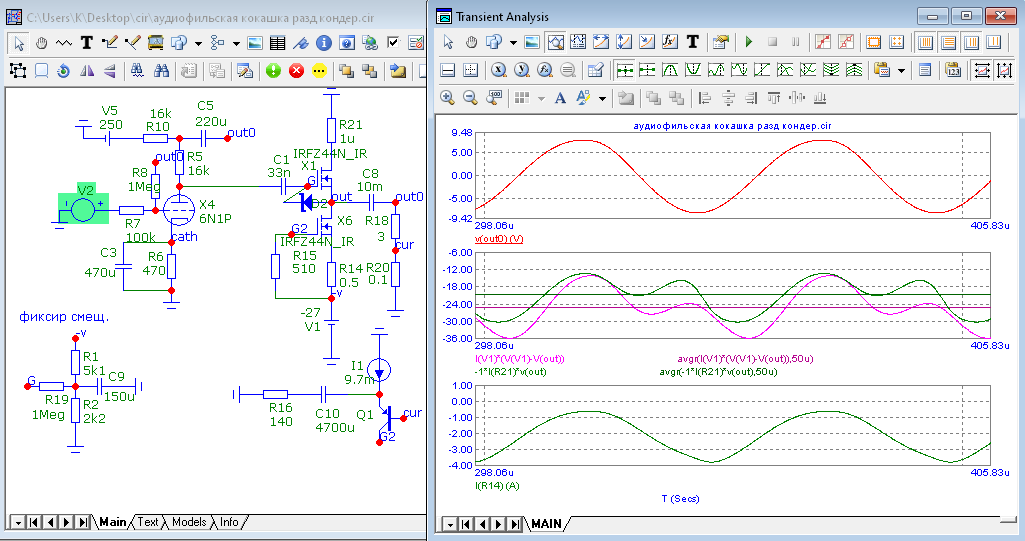Click the blue Info icon
The width and height of the screenshot is (1025, 541).
[x=324, y=43]
